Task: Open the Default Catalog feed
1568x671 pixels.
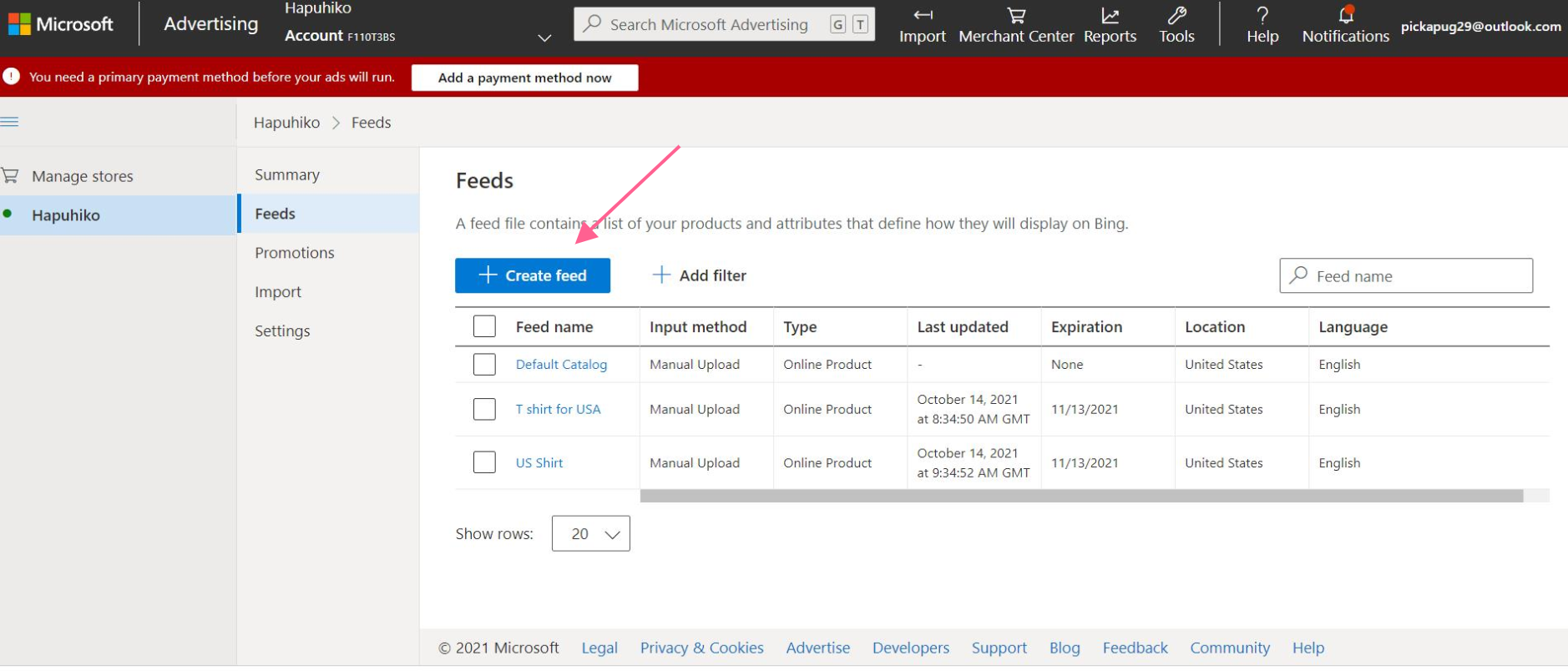Action: click(x=561, y=365)
